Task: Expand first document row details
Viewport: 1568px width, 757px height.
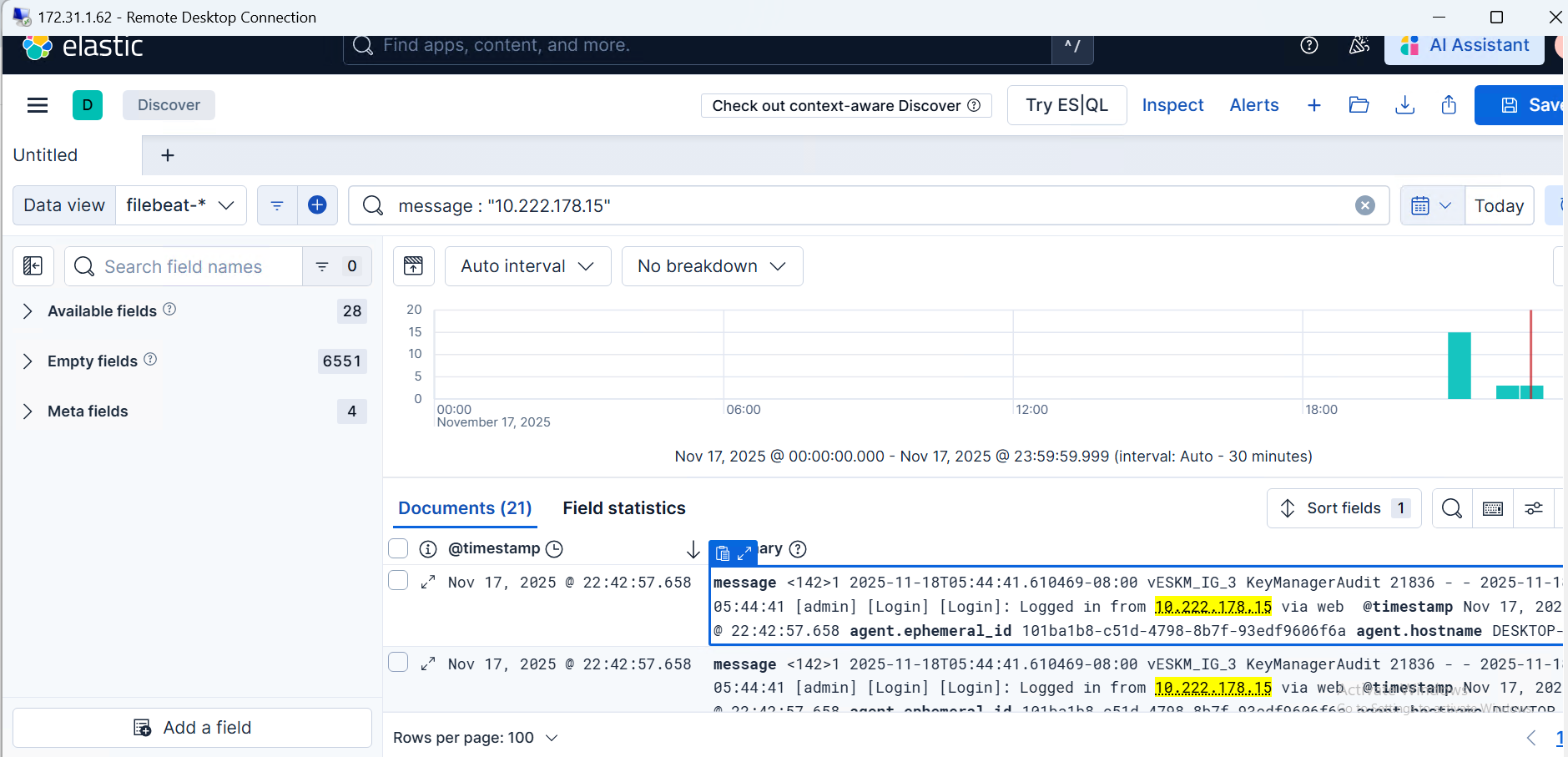Action: tap(428, 583)
